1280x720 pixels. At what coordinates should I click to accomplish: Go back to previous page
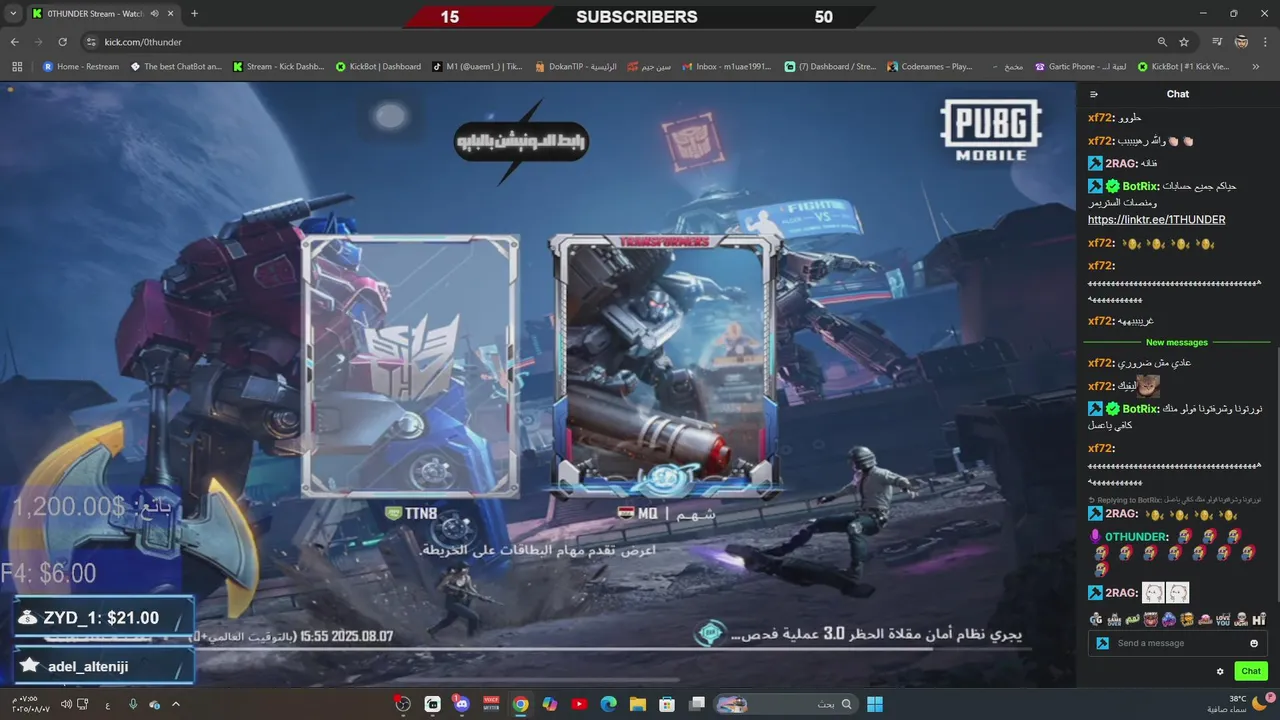pyautogui.click(x=15, y=42)
